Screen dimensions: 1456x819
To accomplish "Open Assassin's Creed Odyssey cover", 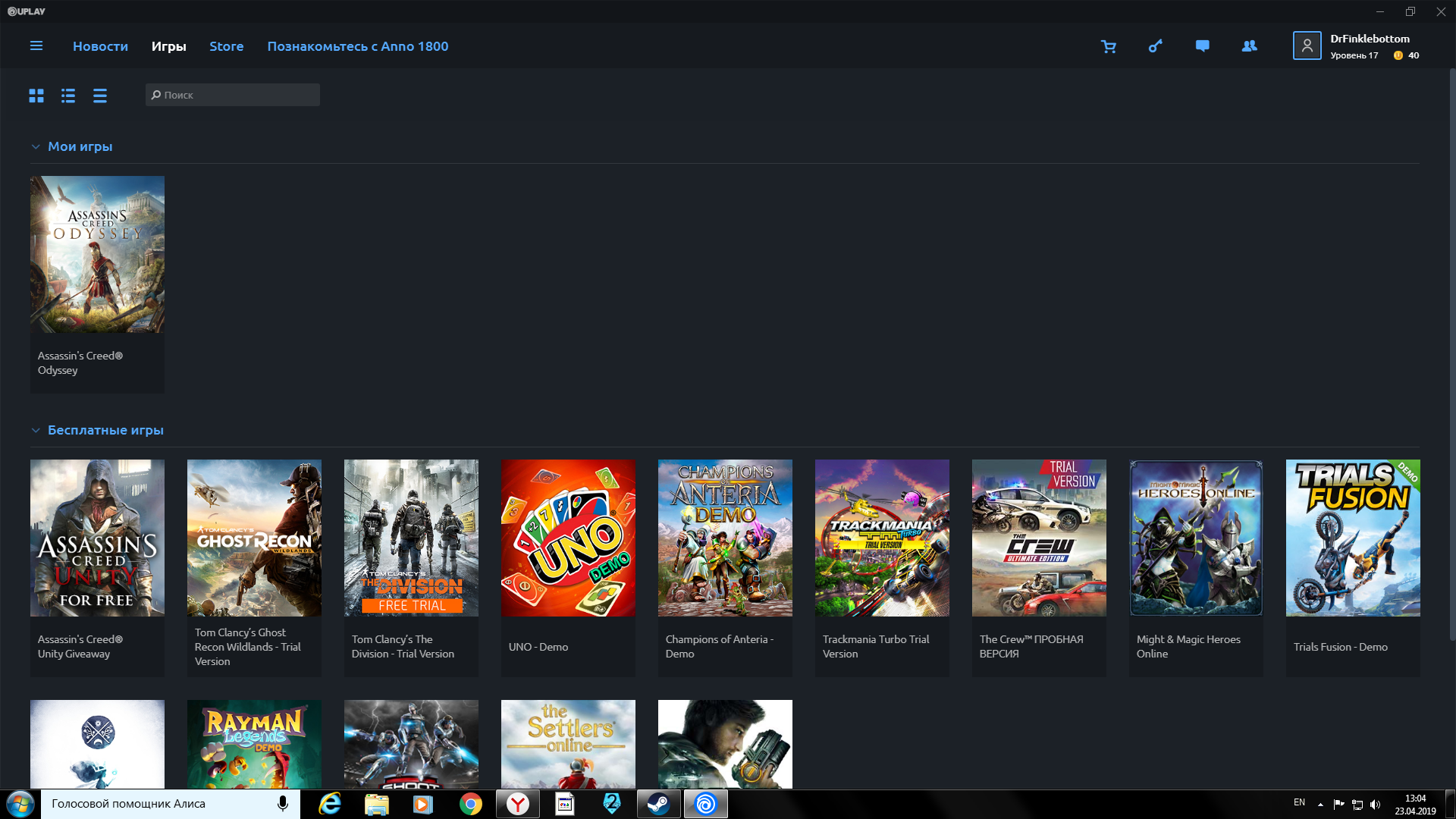I will pyautogui.click(x=97, y=254).
